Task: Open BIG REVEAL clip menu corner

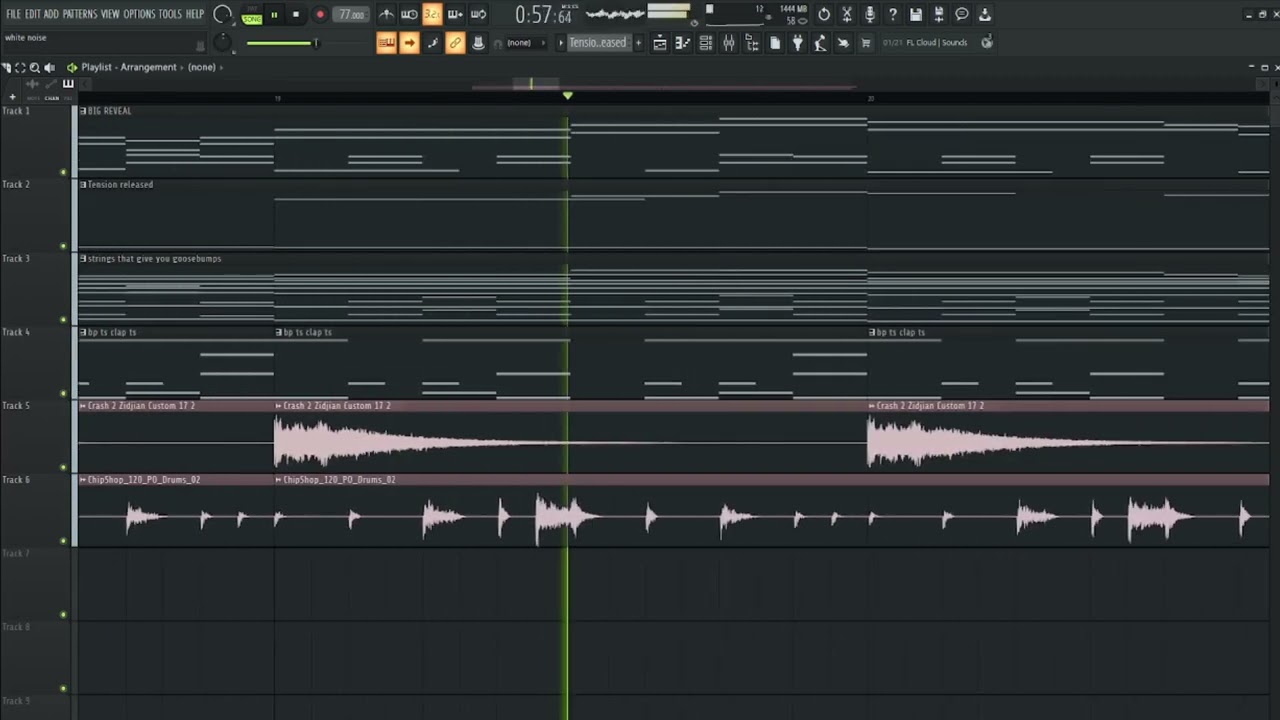Action: (x=83, y=111)
